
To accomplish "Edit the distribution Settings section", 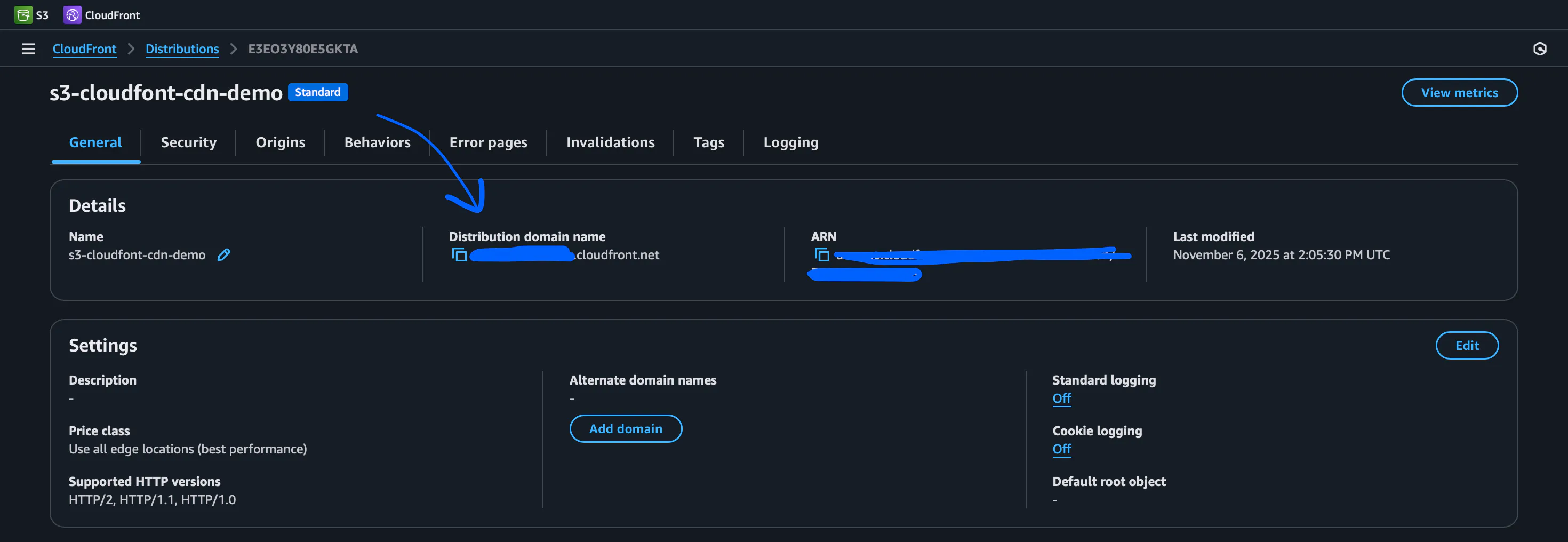I will tap(1467, 345).
